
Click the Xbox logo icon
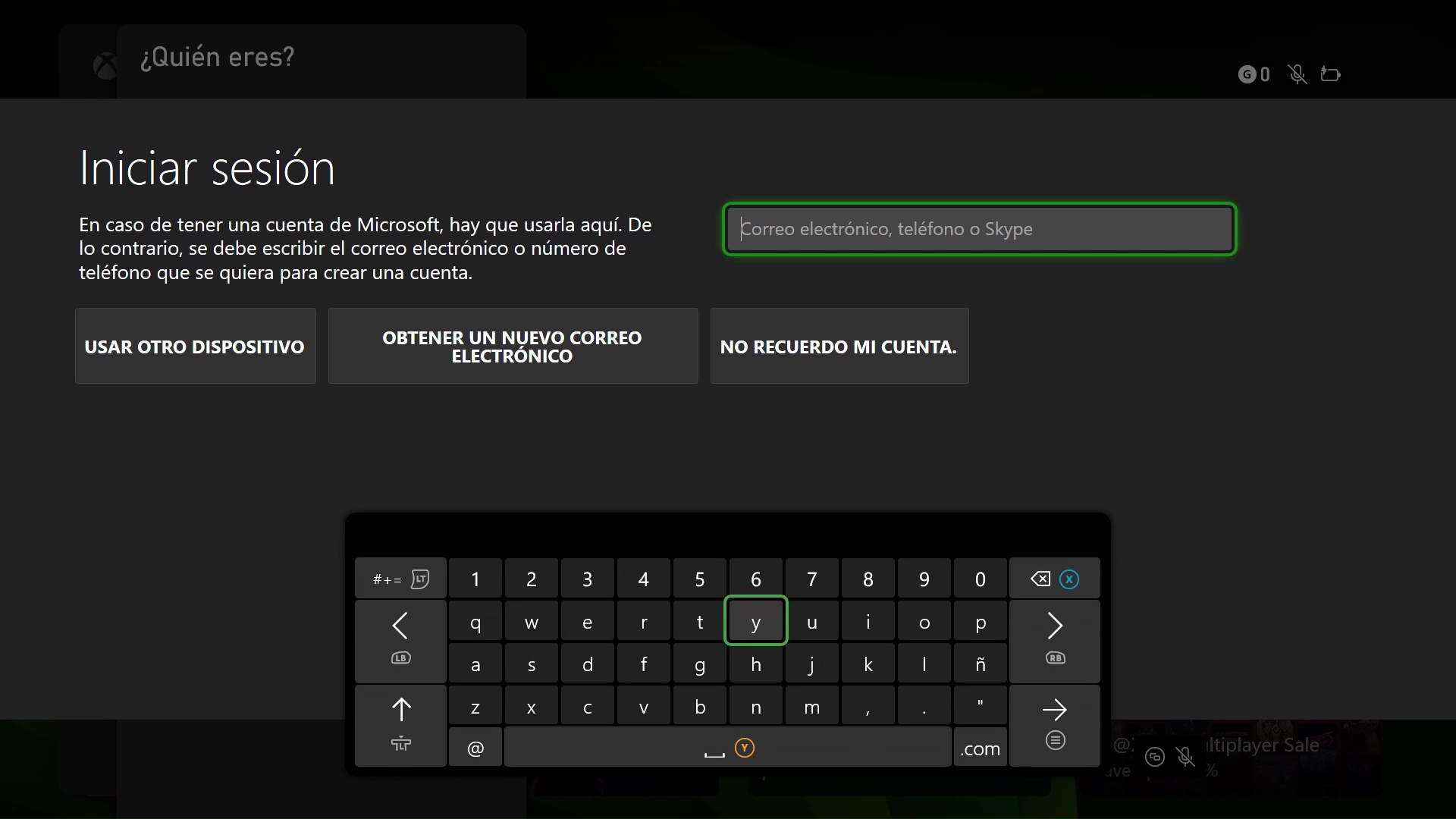pyautogui.click(x=105, y=67)
